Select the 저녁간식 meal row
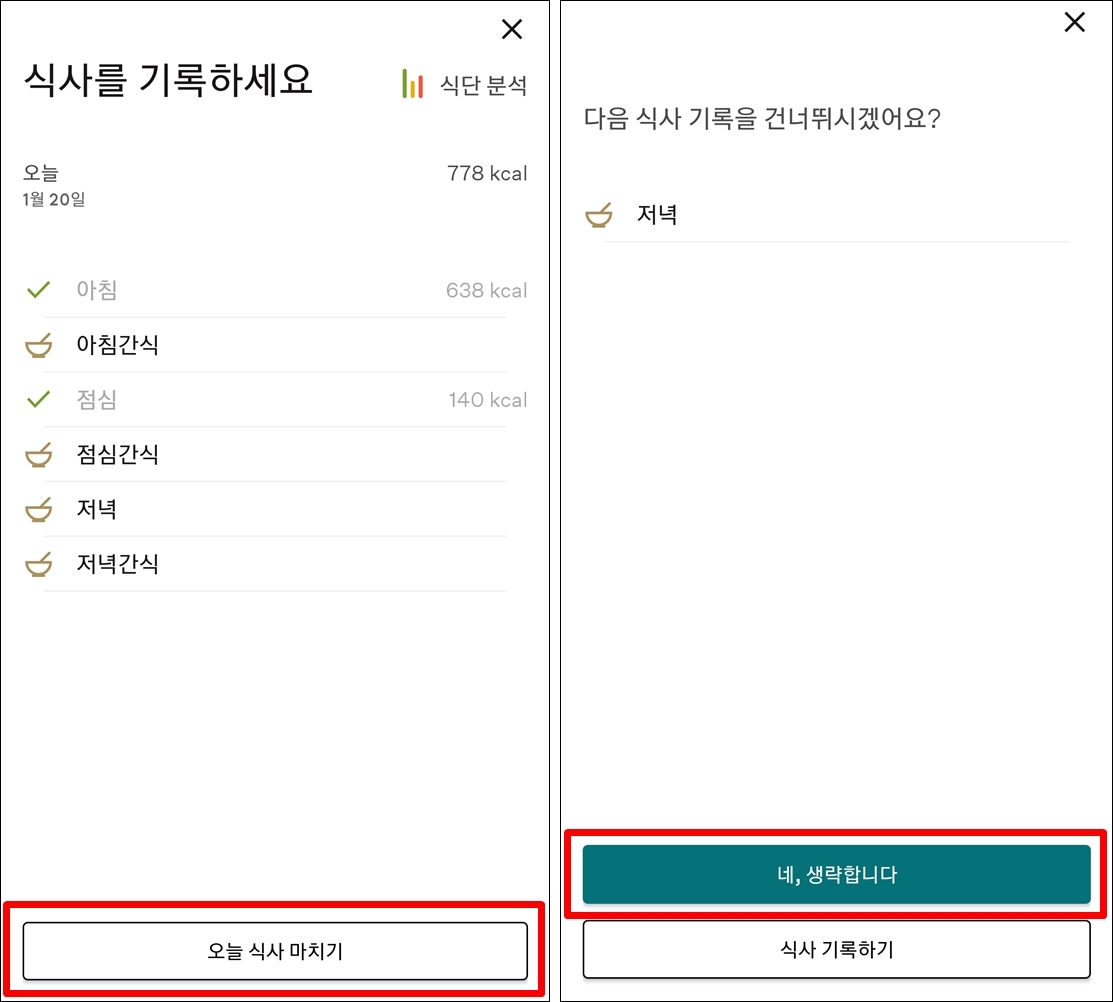Image resolution: width=1113 pixels, height=1002 pixels. tap(118, 565)
